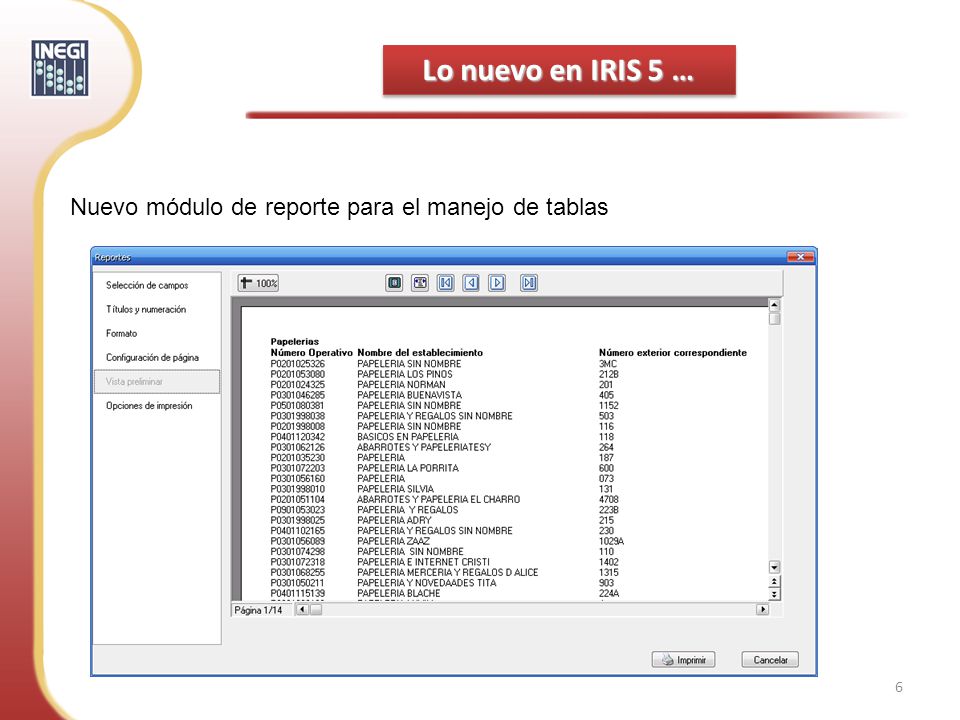
Task: Click PAPELERIA SILVIA entry
Action: 396,489
